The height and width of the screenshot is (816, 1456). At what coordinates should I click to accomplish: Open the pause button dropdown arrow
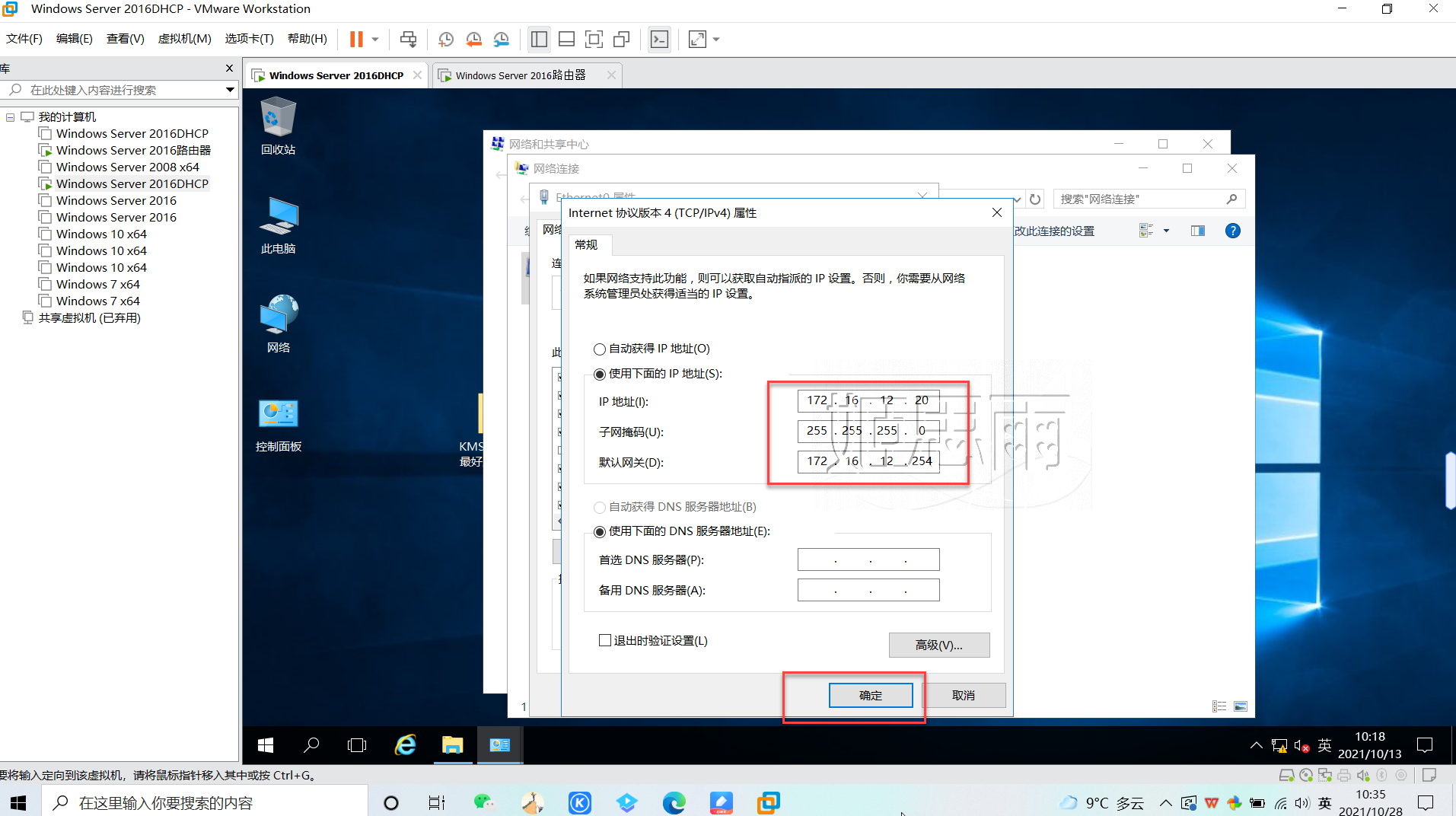[374, 39]
